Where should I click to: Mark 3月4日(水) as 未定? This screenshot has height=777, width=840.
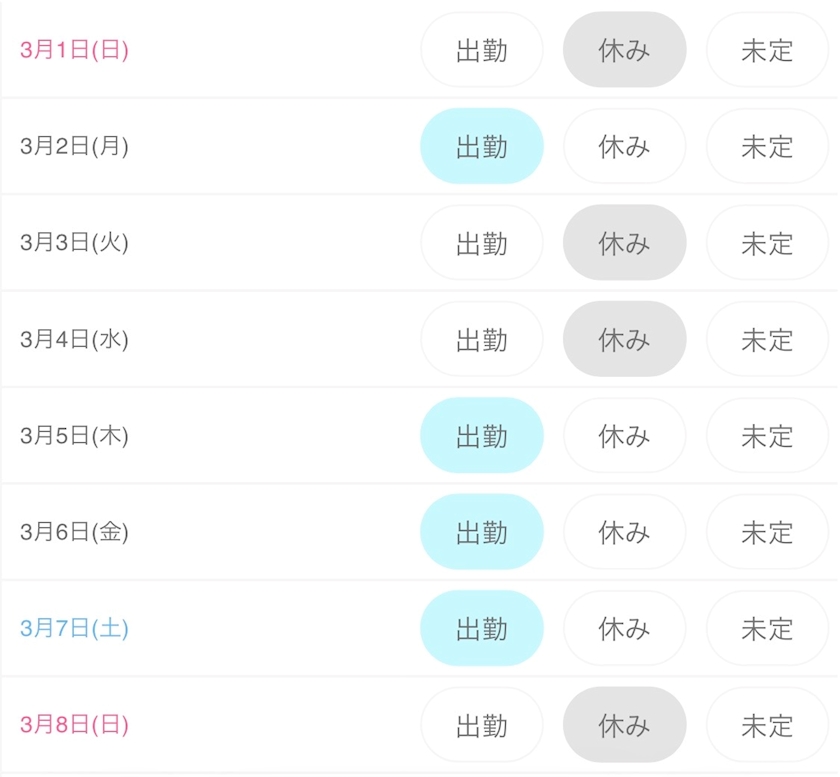767,340
